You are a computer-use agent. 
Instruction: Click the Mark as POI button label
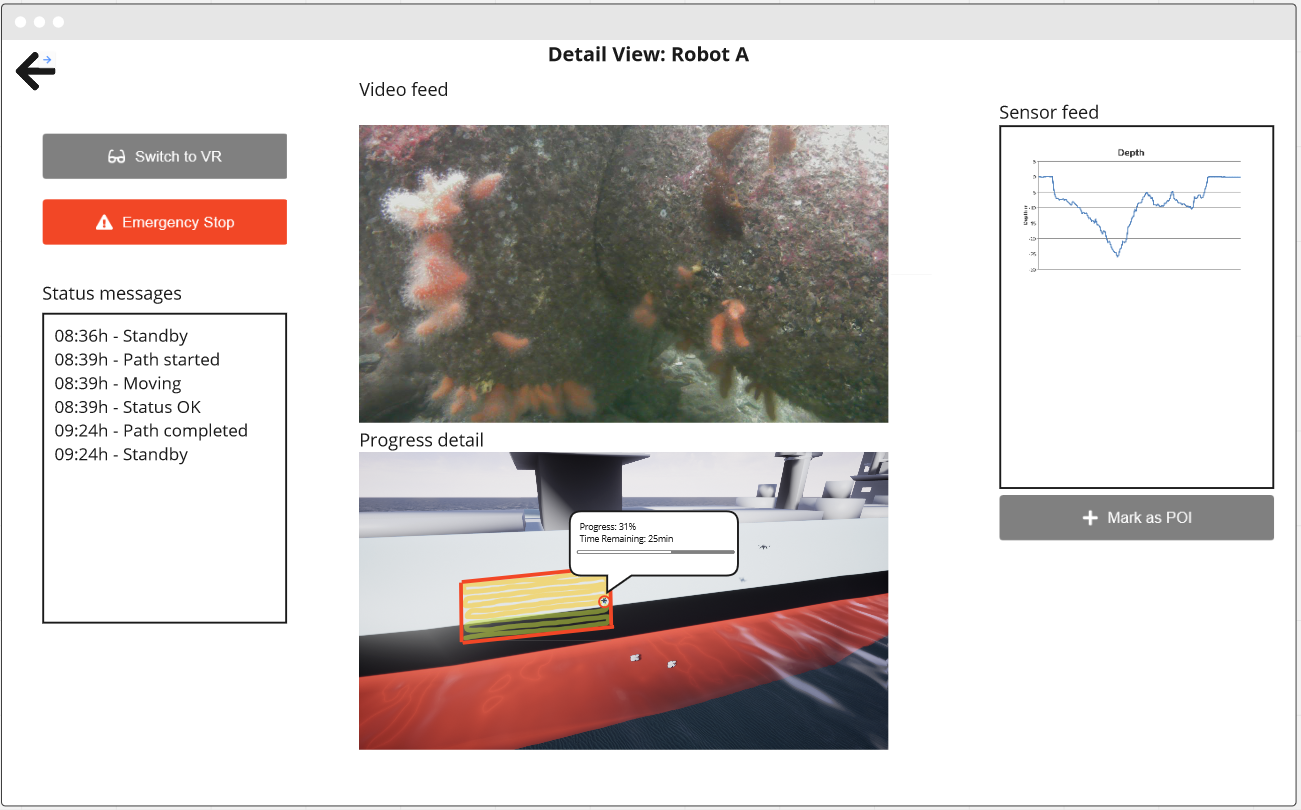(1149, 518)
